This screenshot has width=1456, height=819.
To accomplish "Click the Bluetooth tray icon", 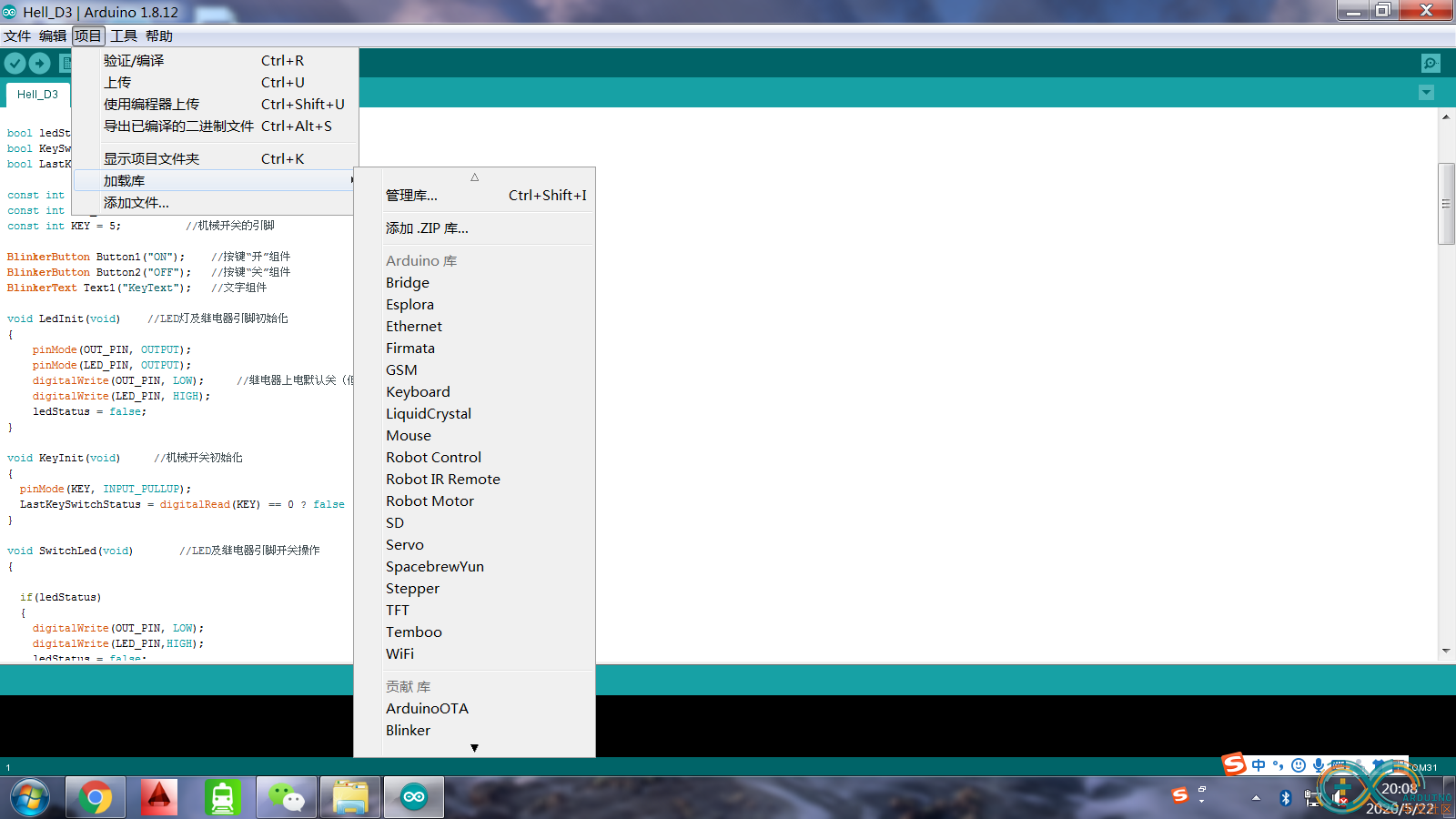I will pos(1286,798).
